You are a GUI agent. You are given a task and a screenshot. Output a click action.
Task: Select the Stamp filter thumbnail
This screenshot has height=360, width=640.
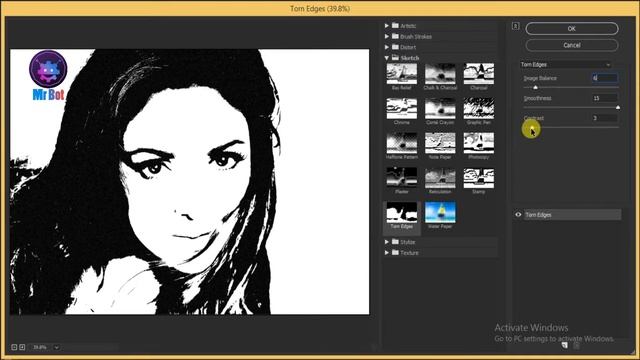pyautogui.click(x=478, y=178)
